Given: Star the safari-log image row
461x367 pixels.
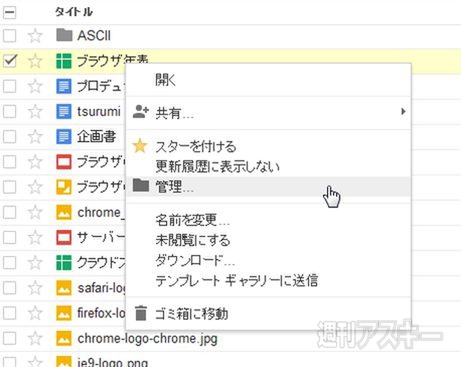Looking at the screenshot, I should click(x=35, y=288).
